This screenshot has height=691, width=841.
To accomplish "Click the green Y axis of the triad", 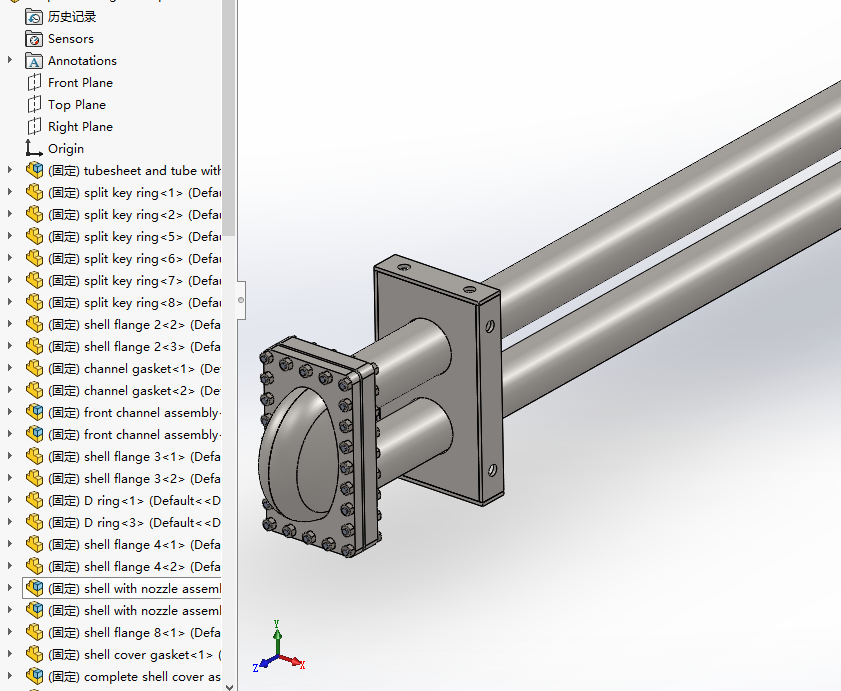I will 277,638.
